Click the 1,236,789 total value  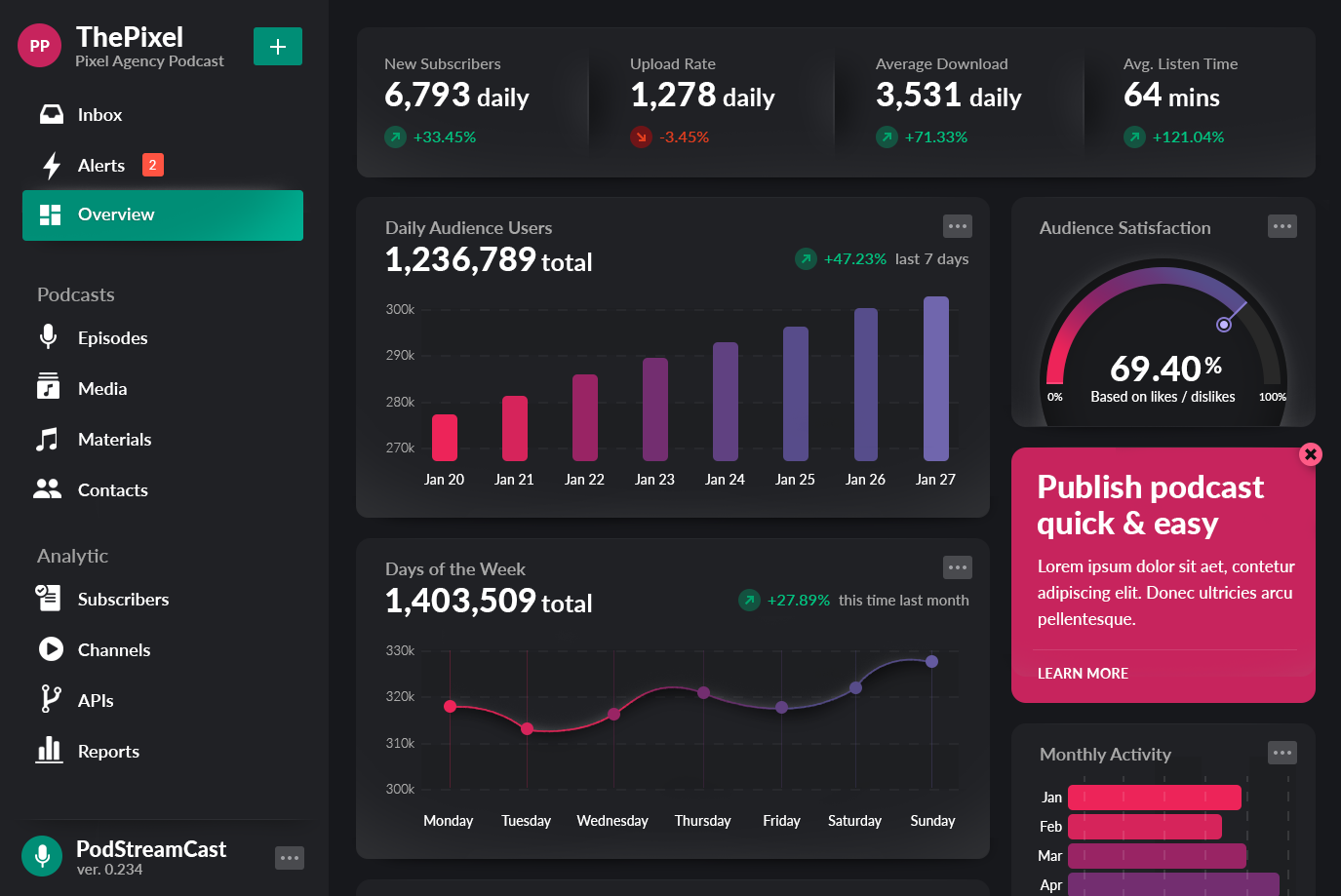[489, 260]
